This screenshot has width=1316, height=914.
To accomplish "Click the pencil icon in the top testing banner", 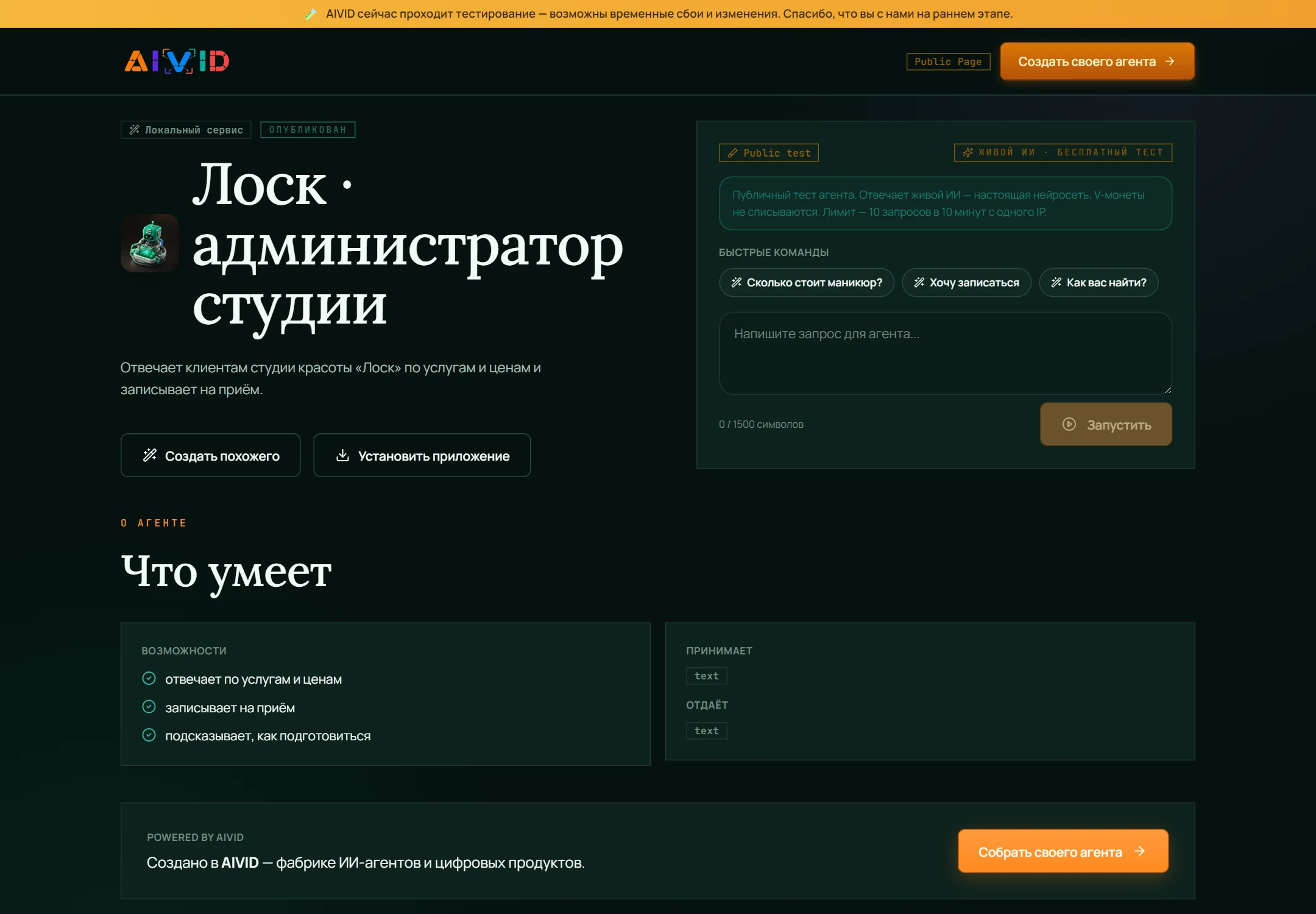I will (311, 14).
